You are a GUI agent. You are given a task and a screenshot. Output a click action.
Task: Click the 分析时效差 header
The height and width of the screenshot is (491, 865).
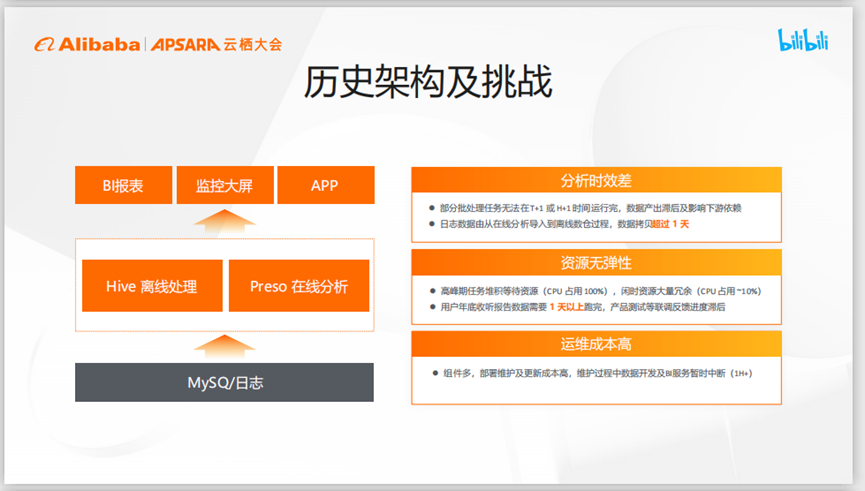(x=596, y=180)
